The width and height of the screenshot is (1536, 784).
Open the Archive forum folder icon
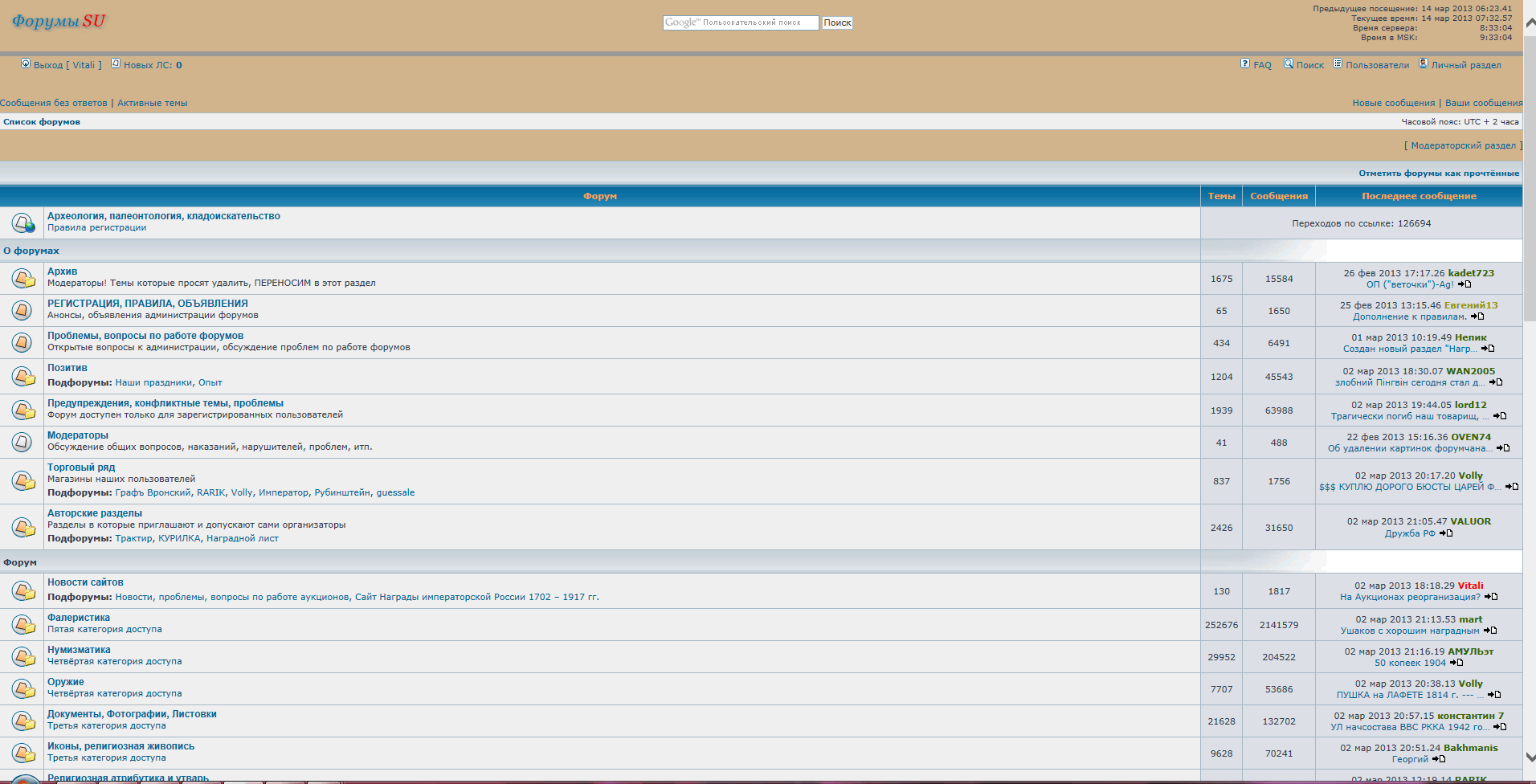[x=23, y=279]
